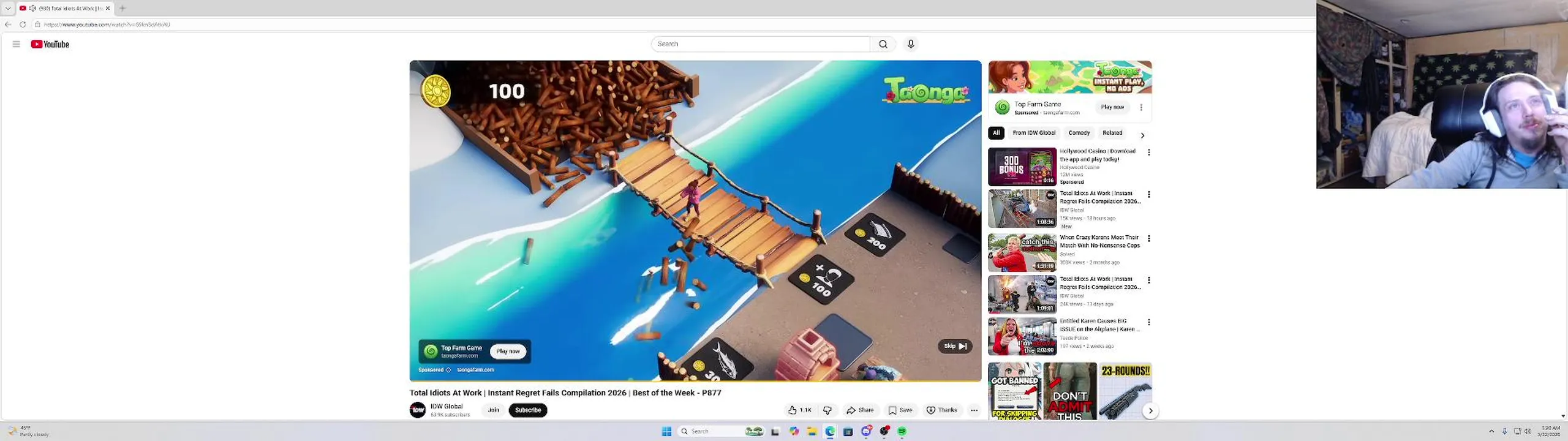Save the video to a playlist
The image size is (1568, 441).
click(x=900, y=410)
